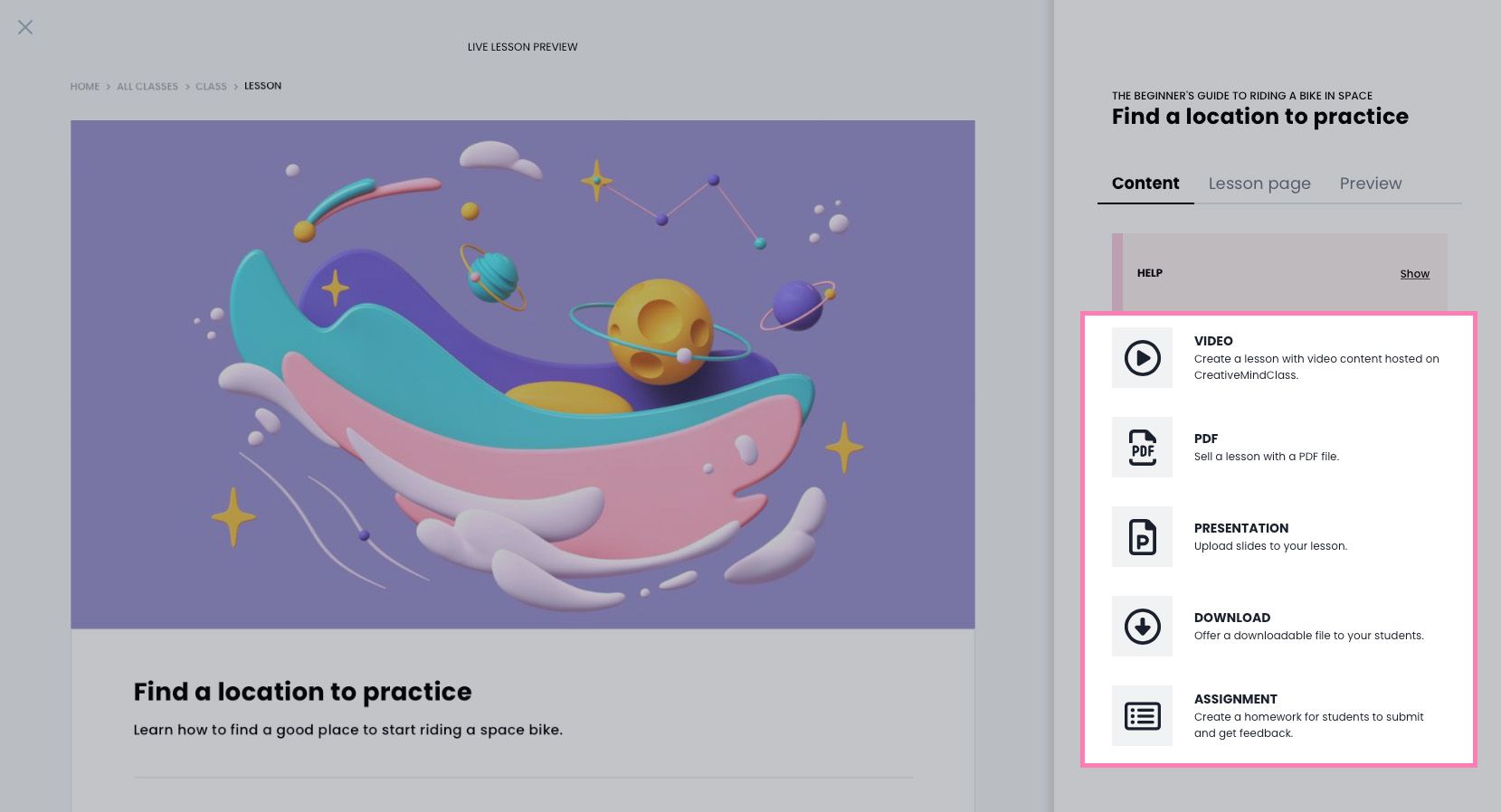
Task: Click the space illustration lesson image
Action: tap(523, 374)
